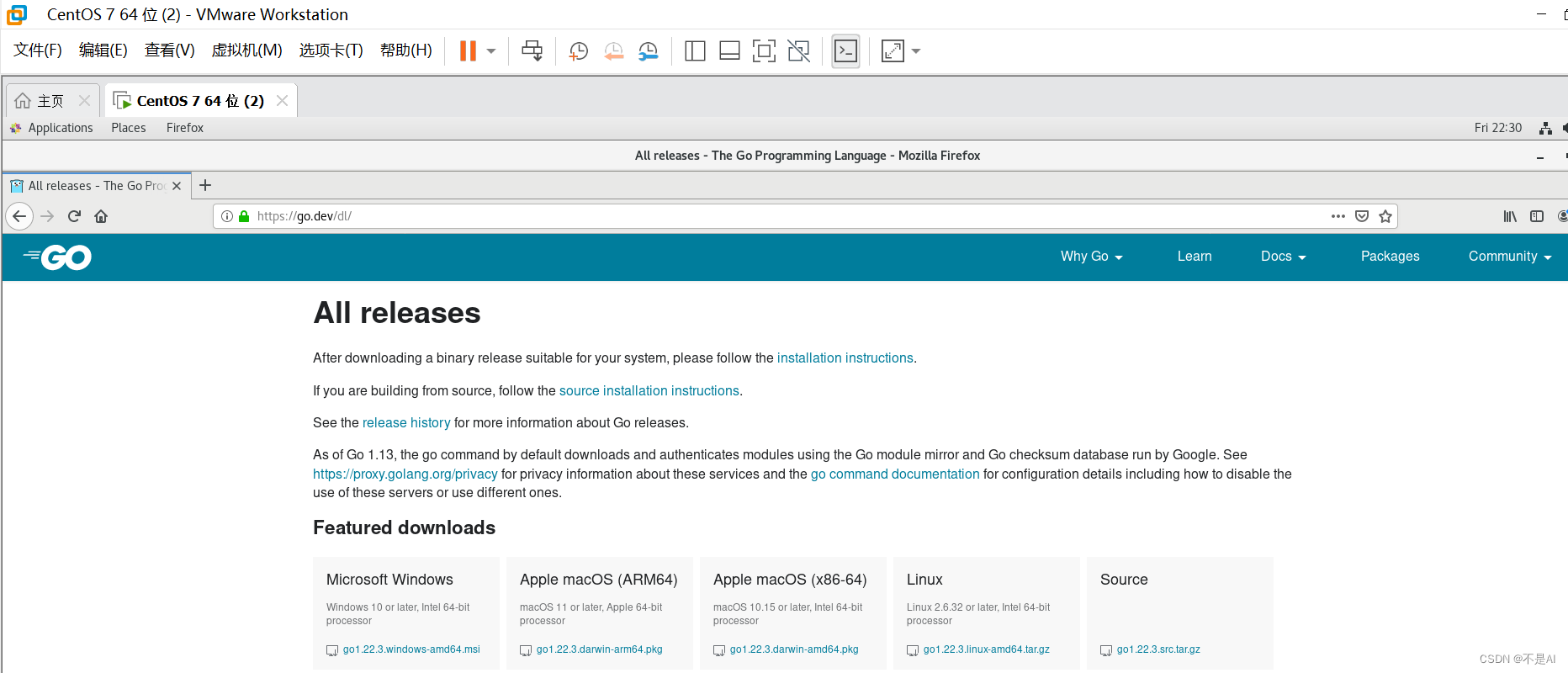The width and height of the screenshot is (1568, 673).
Task: Take a VM snapshot
Action: coord(578,51)
